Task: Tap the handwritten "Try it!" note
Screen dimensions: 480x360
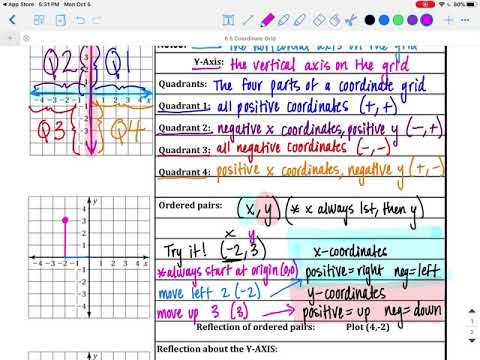Action: coord(185,251)
